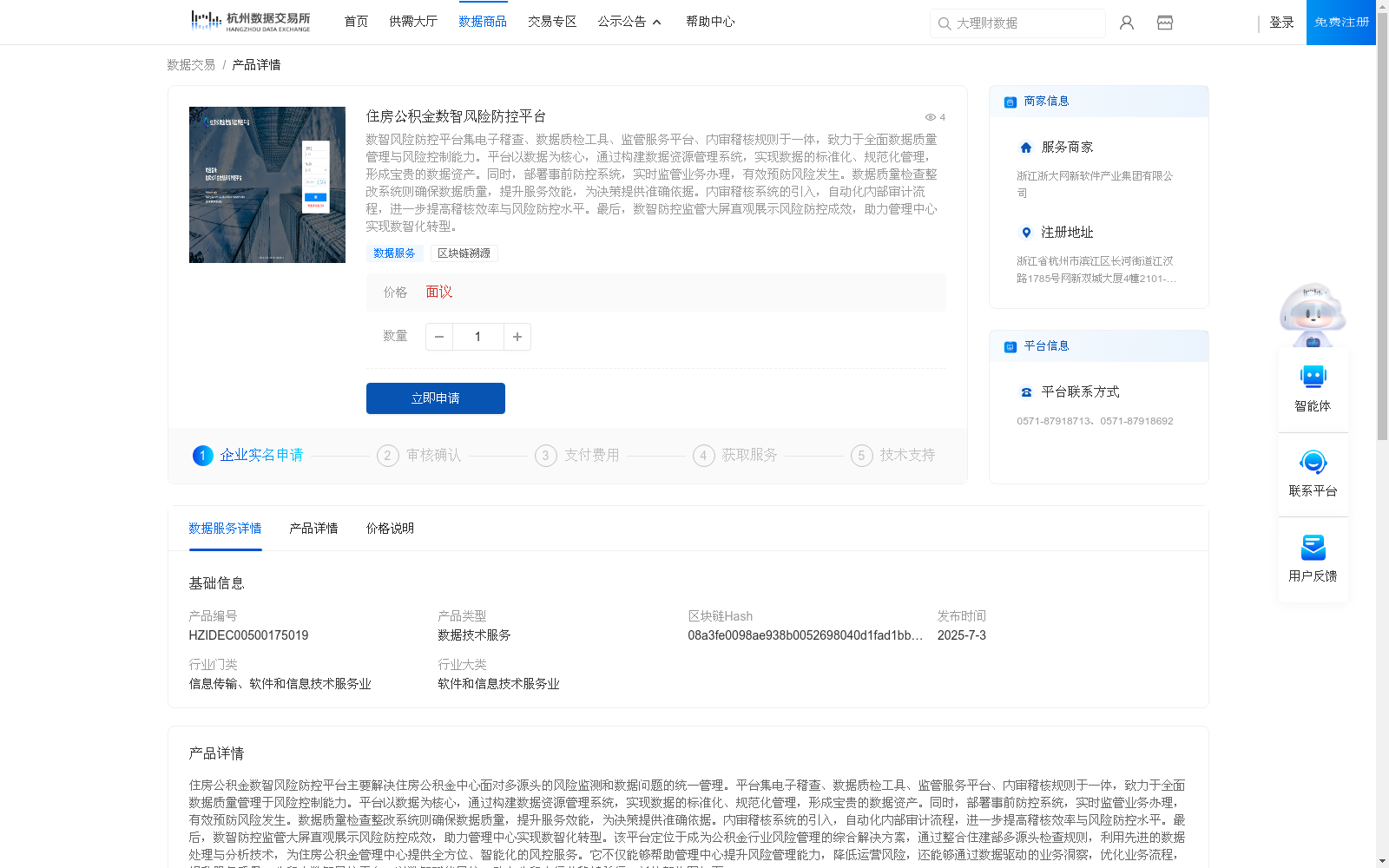Click the floating robot mascot
1389x868 pixels.
point(1313,314)
